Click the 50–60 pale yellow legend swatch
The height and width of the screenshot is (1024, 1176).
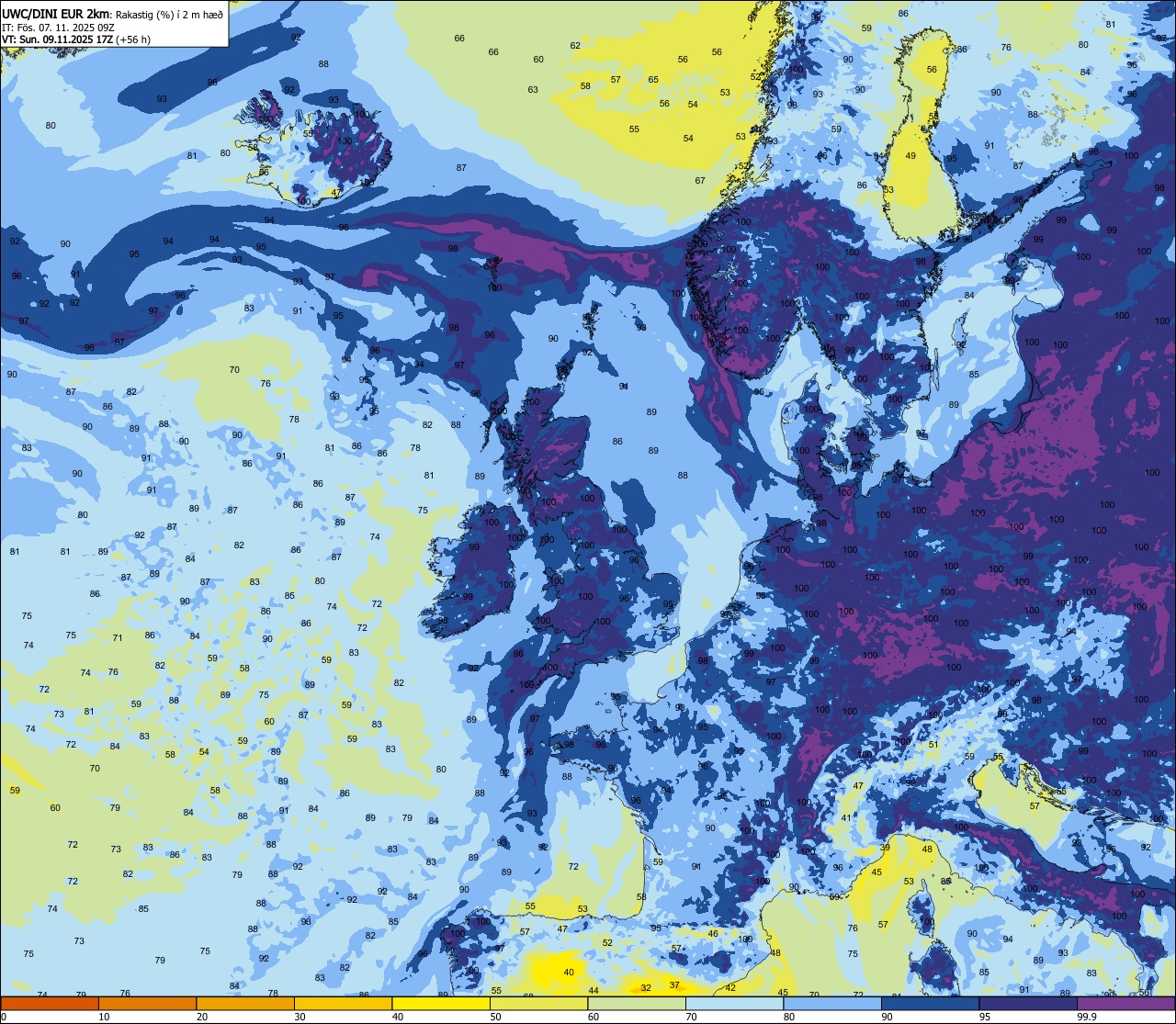(x=538, y=1003)
